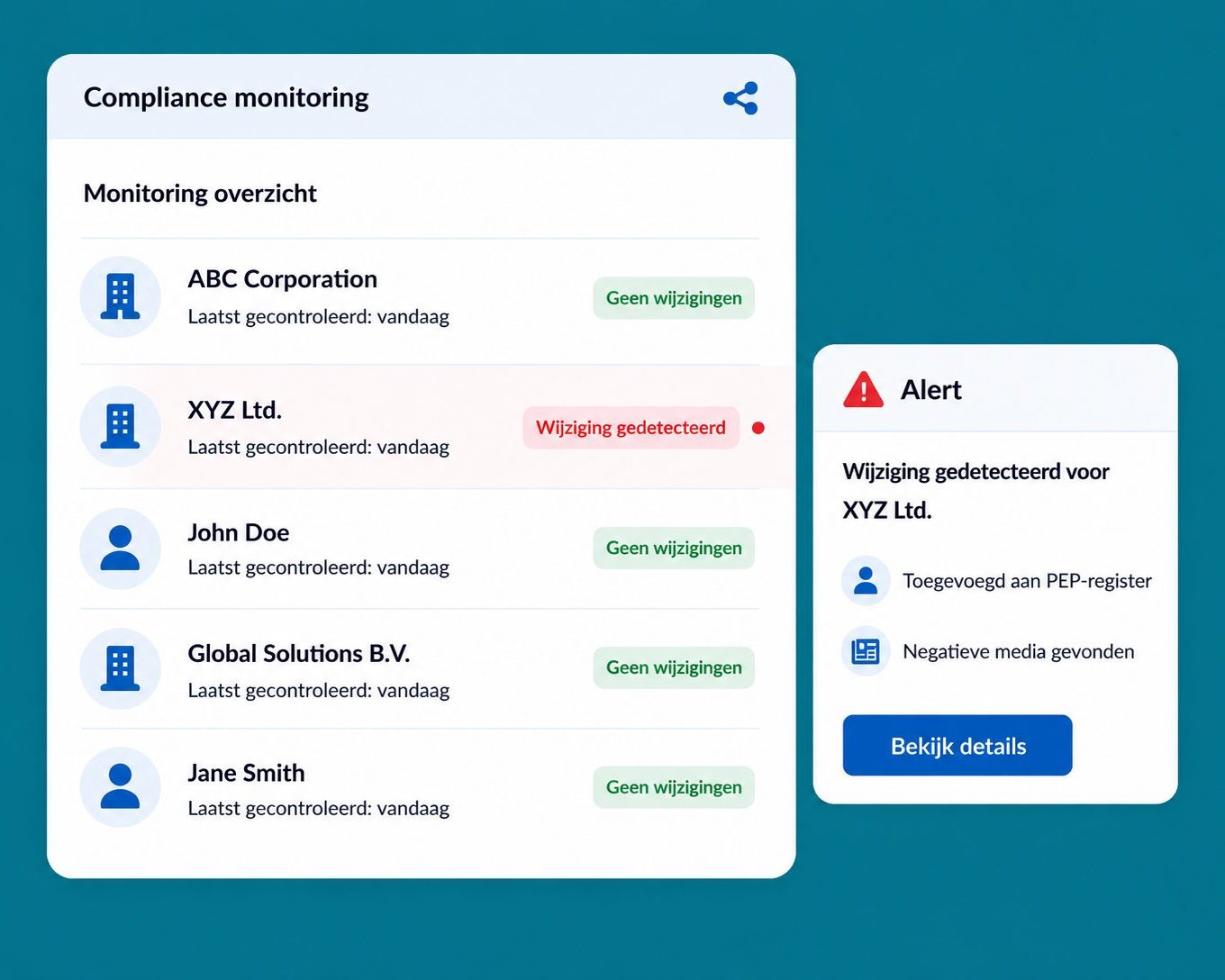Screen dimensions: 1225x980
Task: Click the Monitoring overzicht heading
Action: click(200, 194)
